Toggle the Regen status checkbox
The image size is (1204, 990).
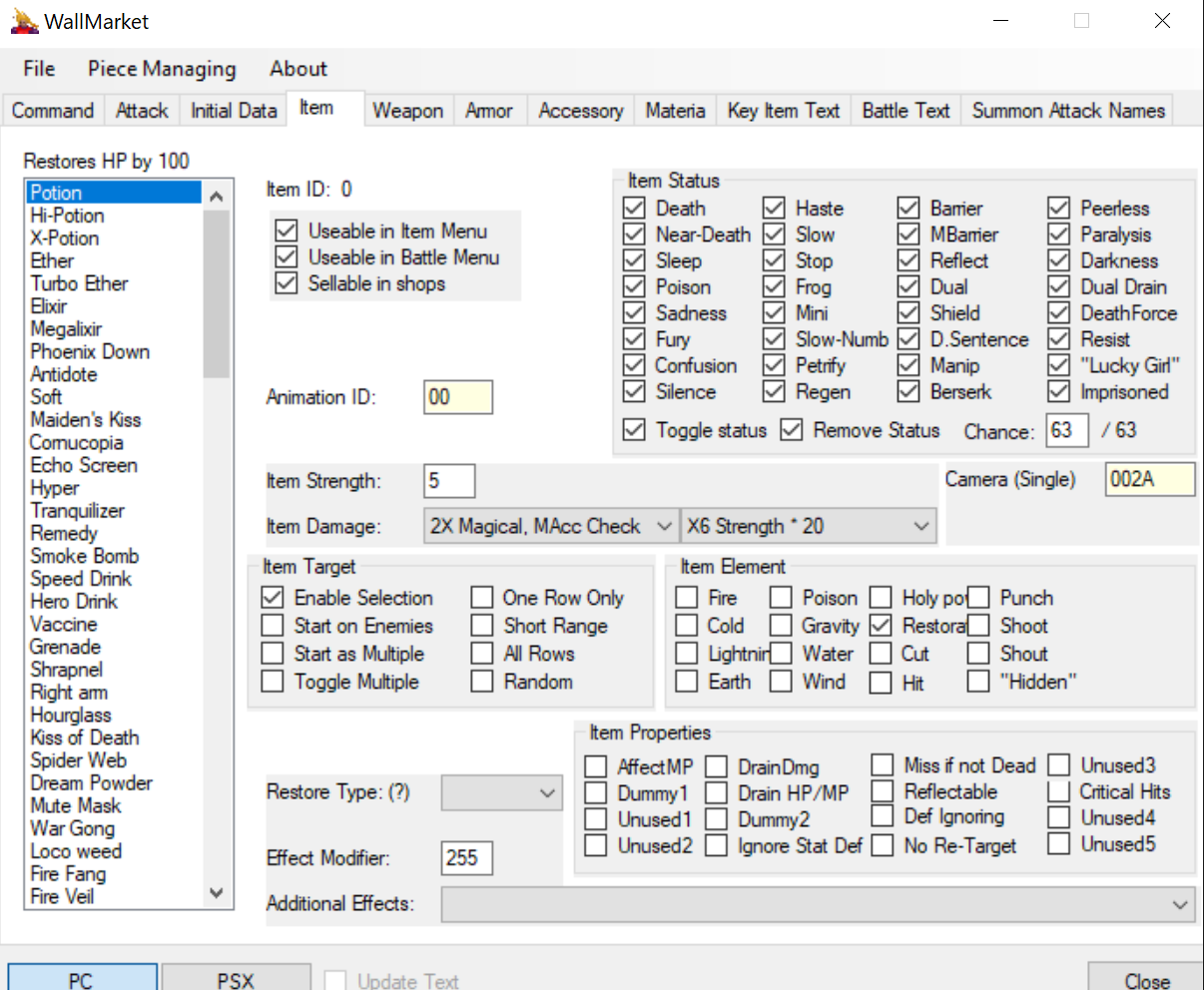pyautogui.click(x=774, y=391)
